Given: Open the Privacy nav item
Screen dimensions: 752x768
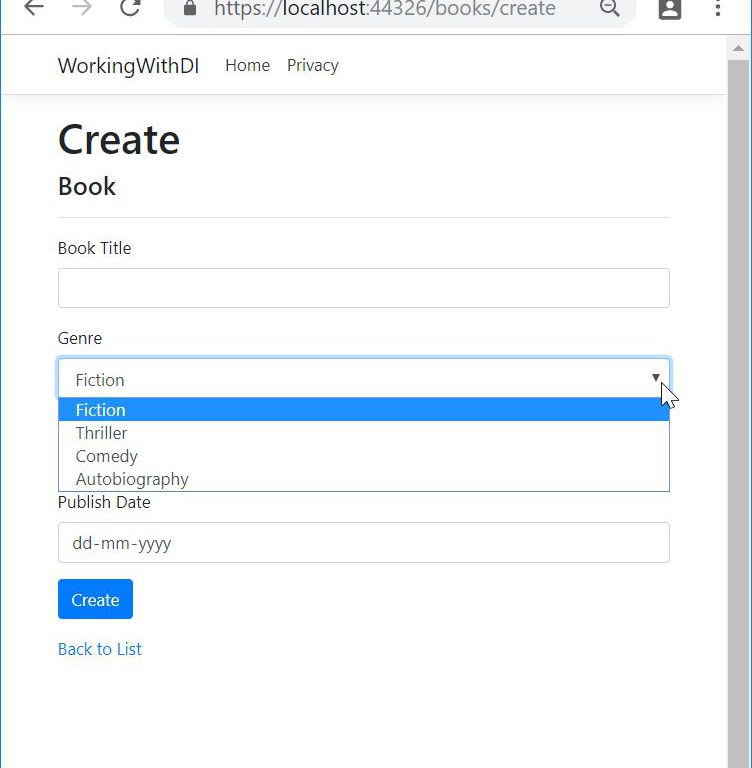Looking at the screenshot, I should click(x=312, y=66).
